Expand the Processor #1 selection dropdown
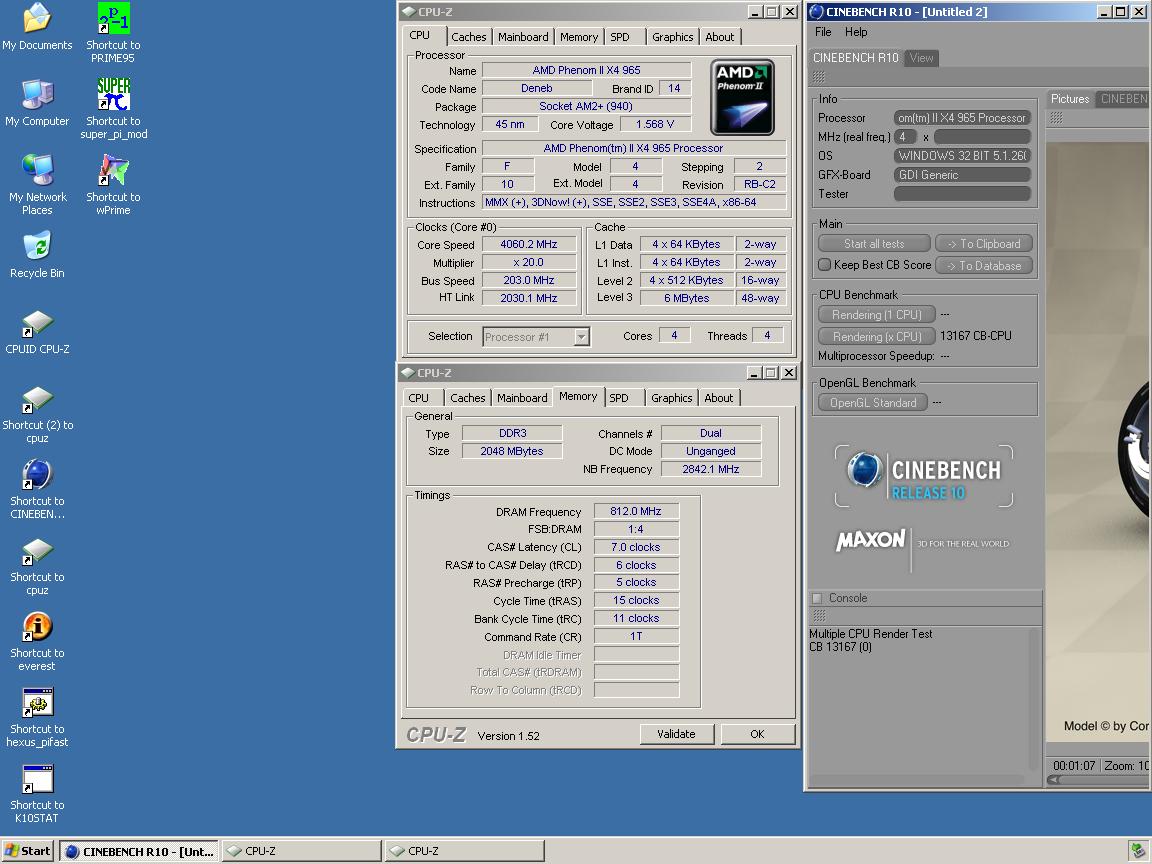This screenshot has width=1152, height=864. click(x=581, y=337)
